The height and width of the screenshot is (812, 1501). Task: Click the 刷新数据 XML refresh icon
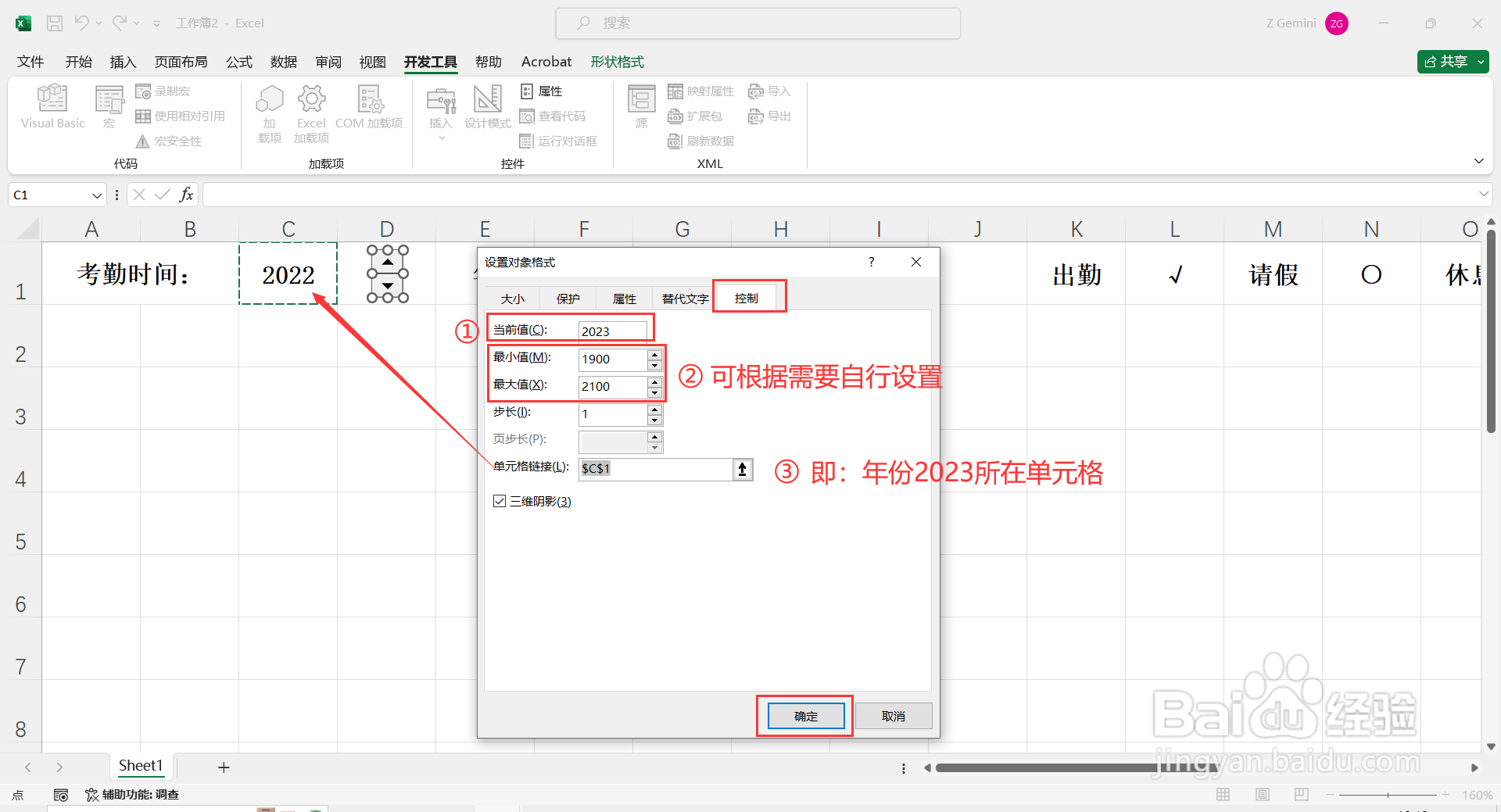pyautogui.click(x=676, y=141)
